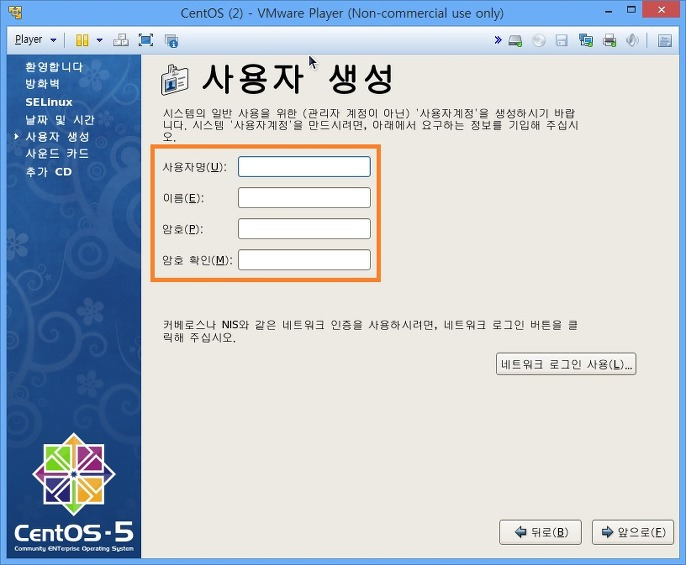Select SELinux in the sidebar
This screenshot has height=565, width=686.
(49, 102)
